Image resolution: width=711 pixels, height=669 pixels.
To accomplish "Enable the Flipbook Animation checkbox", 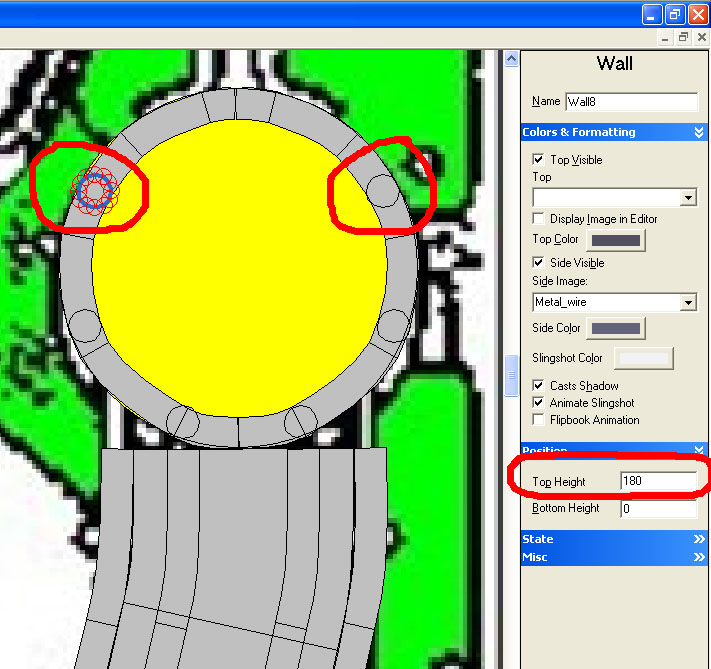I will click(x=539, y=420).
